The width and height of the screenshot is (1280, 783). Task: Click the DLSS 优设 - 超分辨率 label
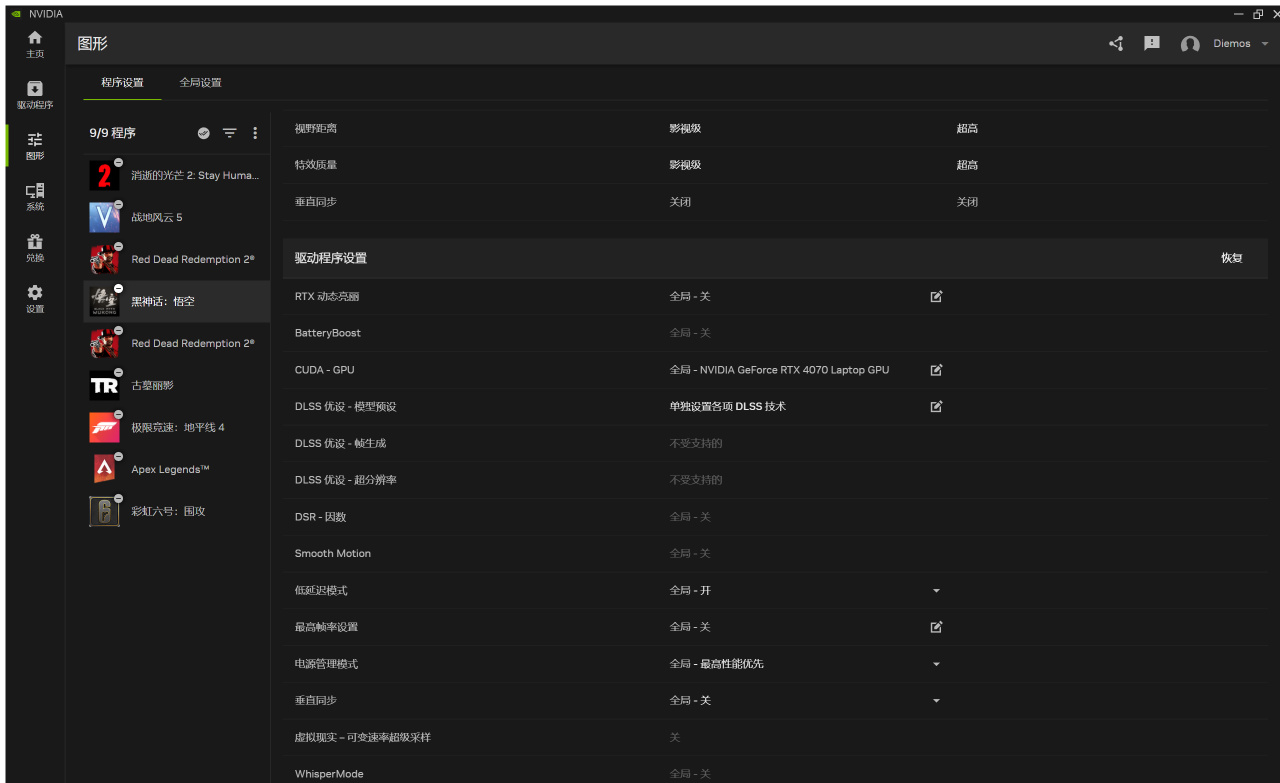(346, 480)
